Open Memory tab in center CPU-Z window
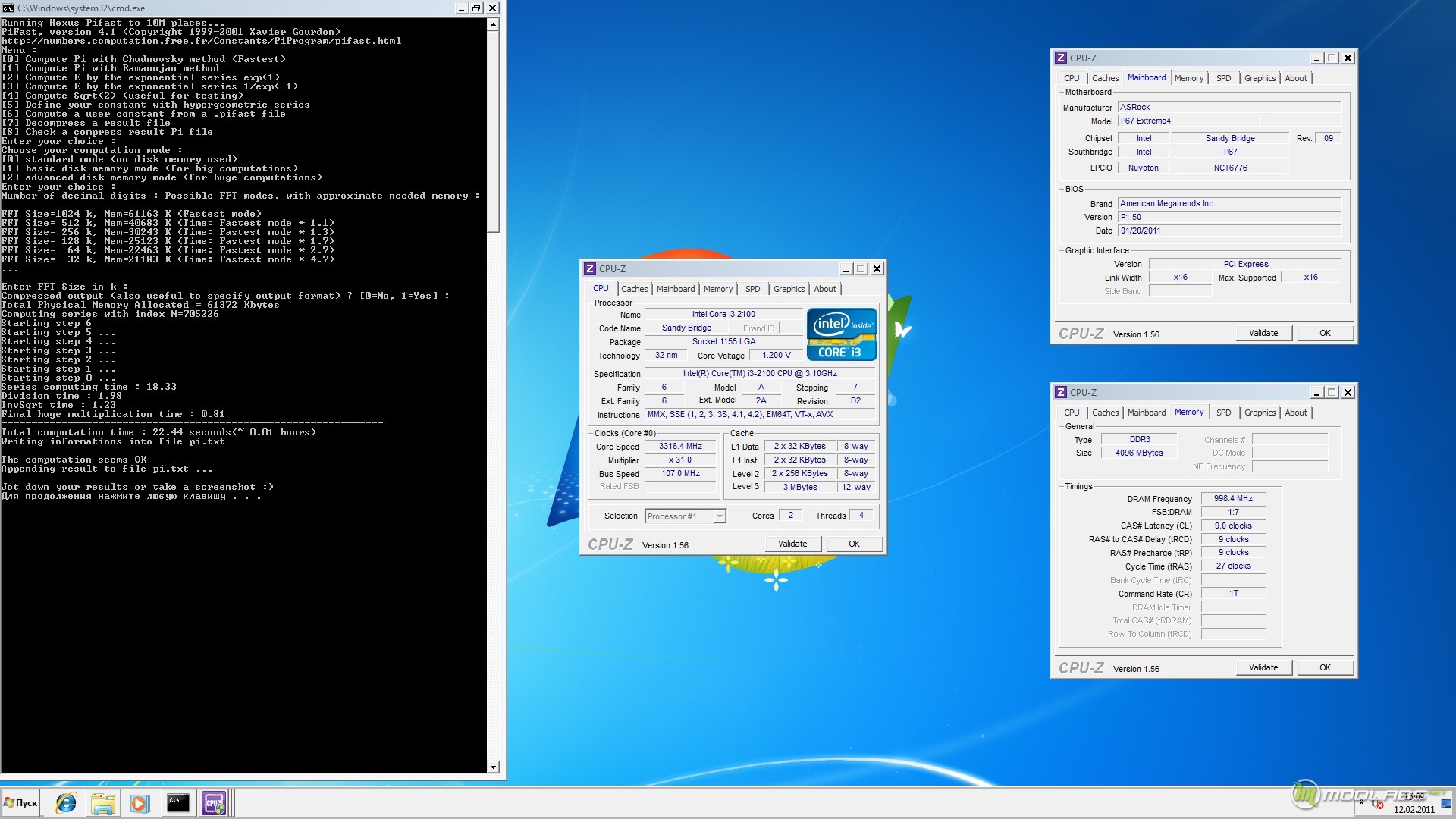Image resolution: width=1456 pixels, height=819 pixels. click(x=718, y=289)
